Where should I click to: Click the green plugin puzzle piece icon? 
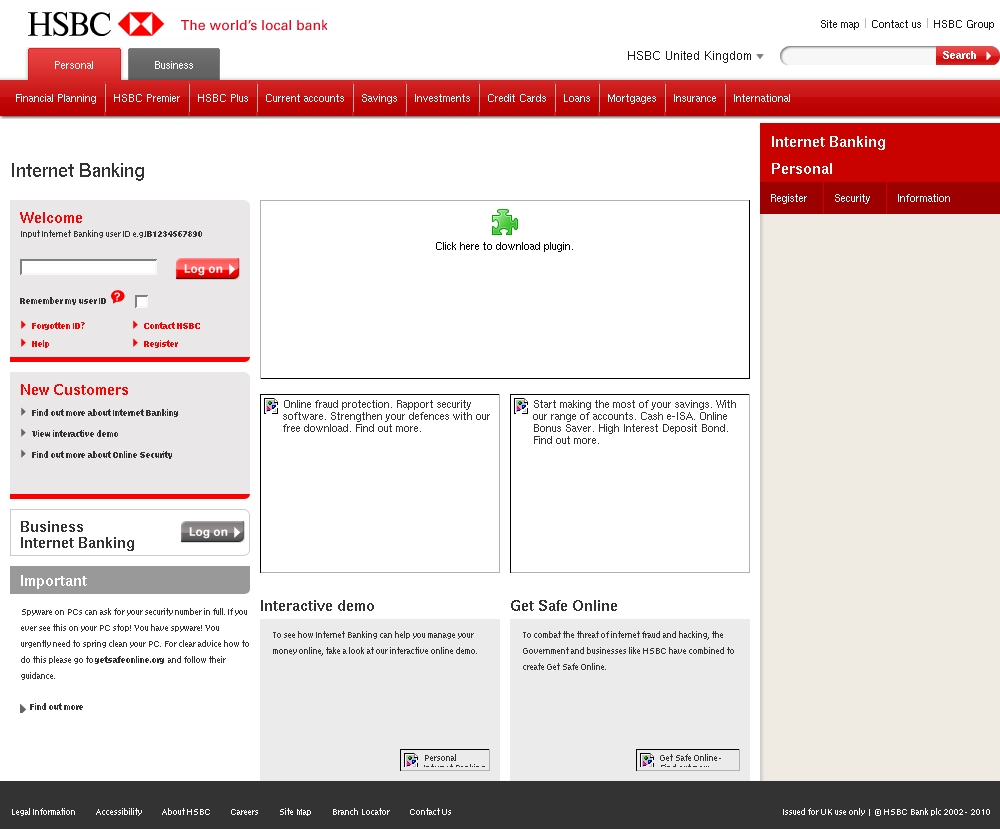point(504,223)
